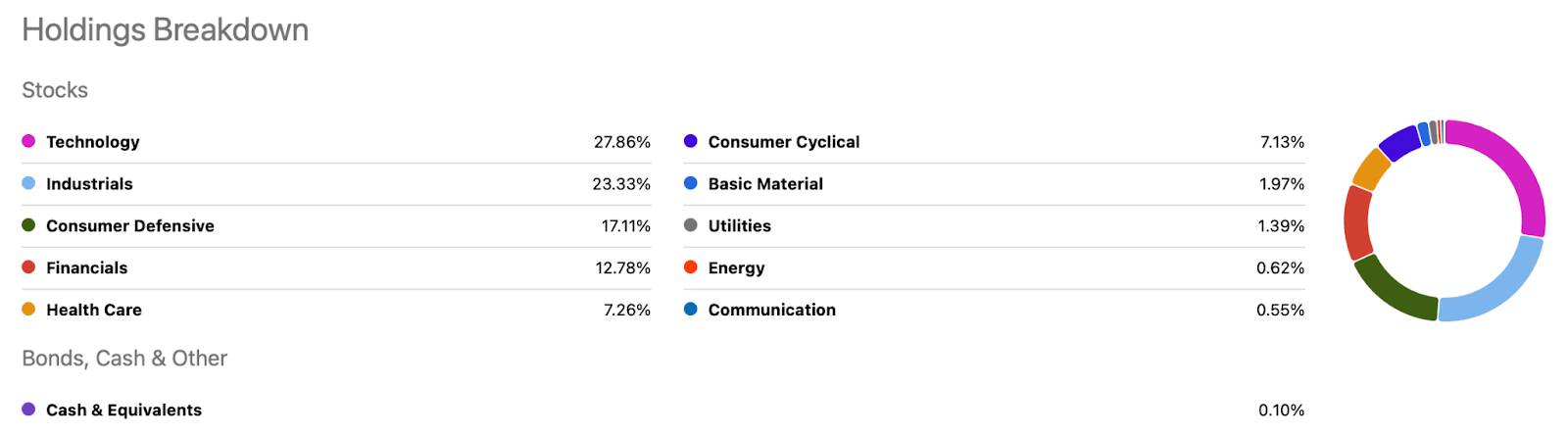The image size is (1568, 435).
Task: Click the dark green Consumer Defensive dot
Action: click(x=28, y=225)
